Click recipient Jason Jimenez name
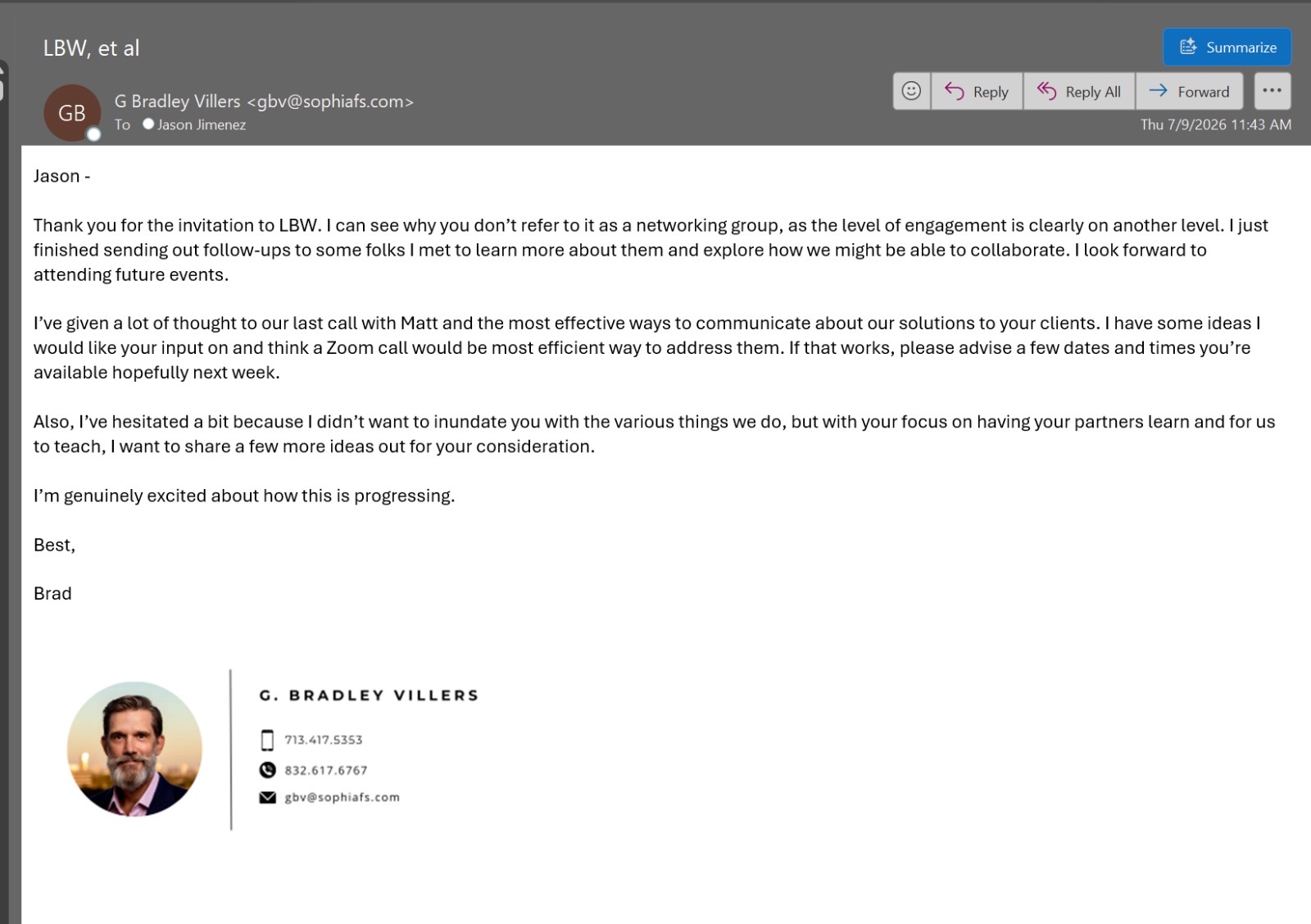 click(x=202, y=125)
